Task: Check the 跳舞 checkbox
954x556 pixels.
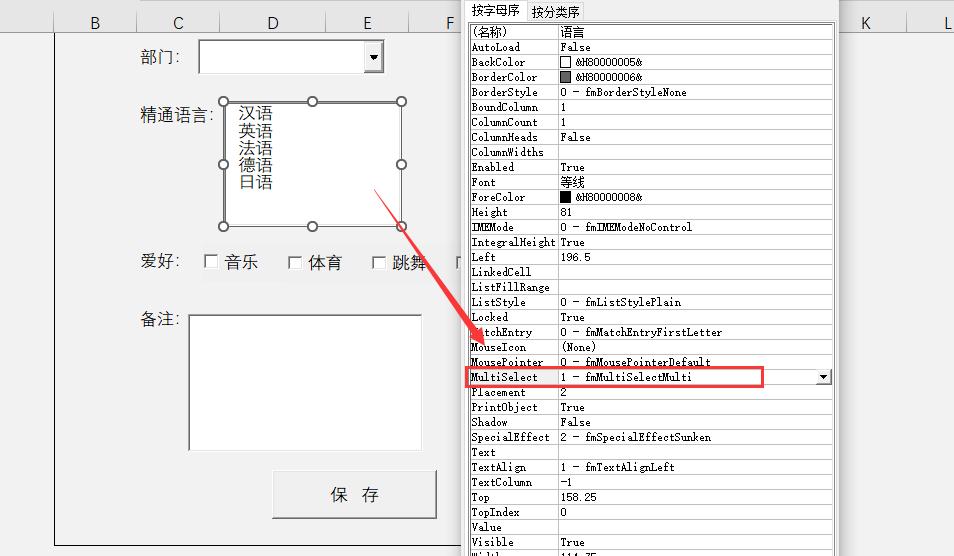Action: (378, 262)
